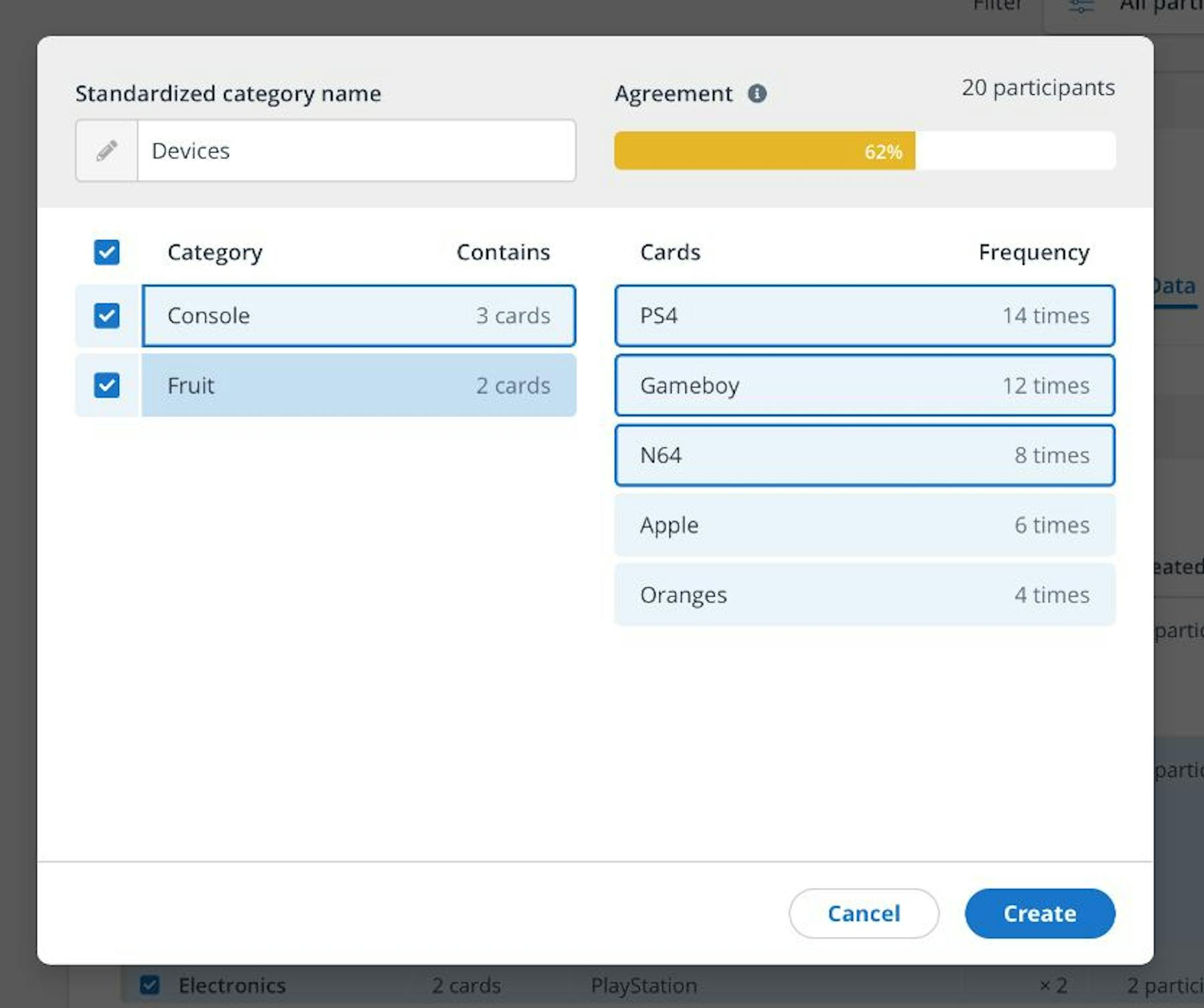The height and width of the screenshot is (1008, 1204).
Task: Select the N64 card row
Action: pos(864,455)
